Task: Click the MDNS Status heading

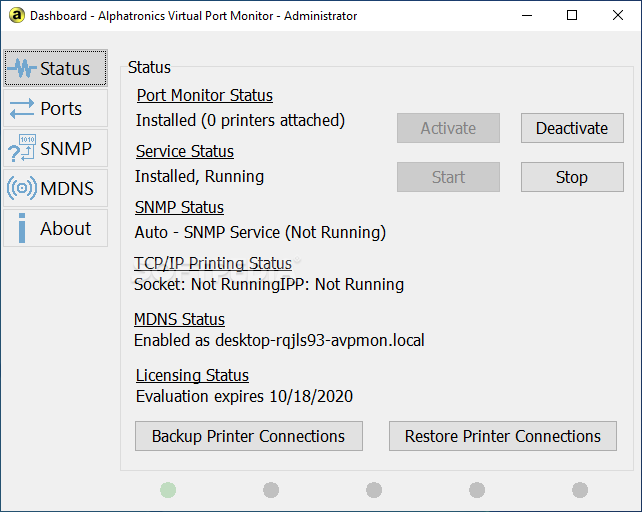Action: pos(179,319)
